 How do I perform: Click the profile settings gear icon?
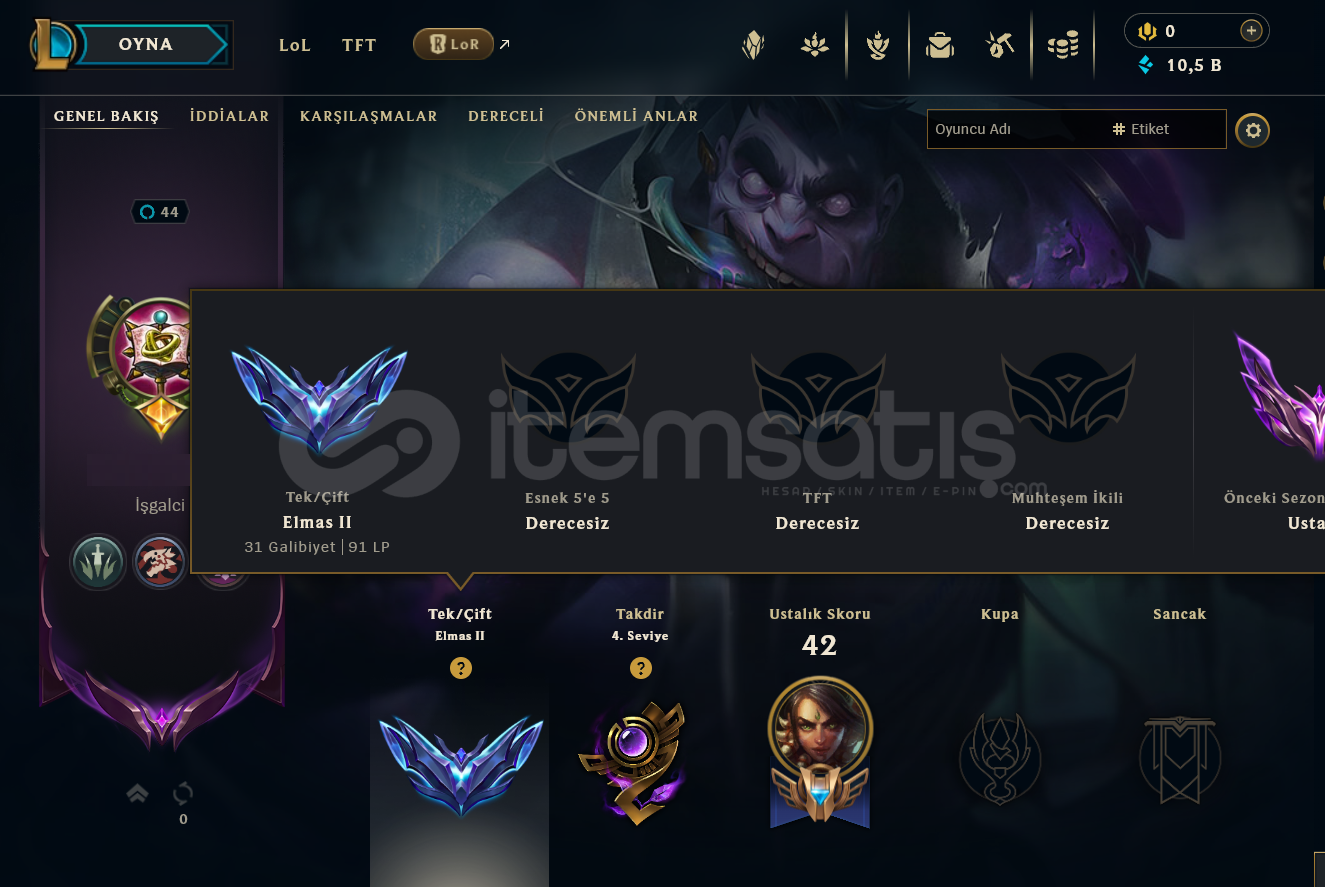click(1252, 130)
